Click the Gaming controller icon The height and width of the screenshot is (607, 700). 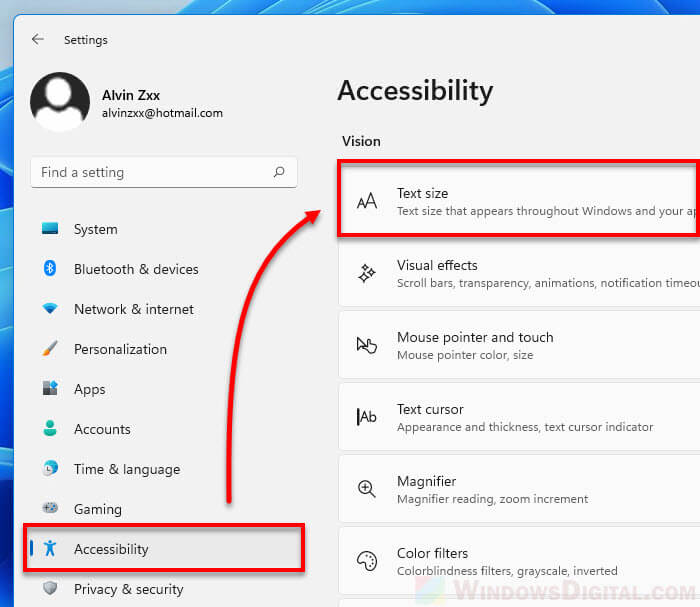point(50,508)
